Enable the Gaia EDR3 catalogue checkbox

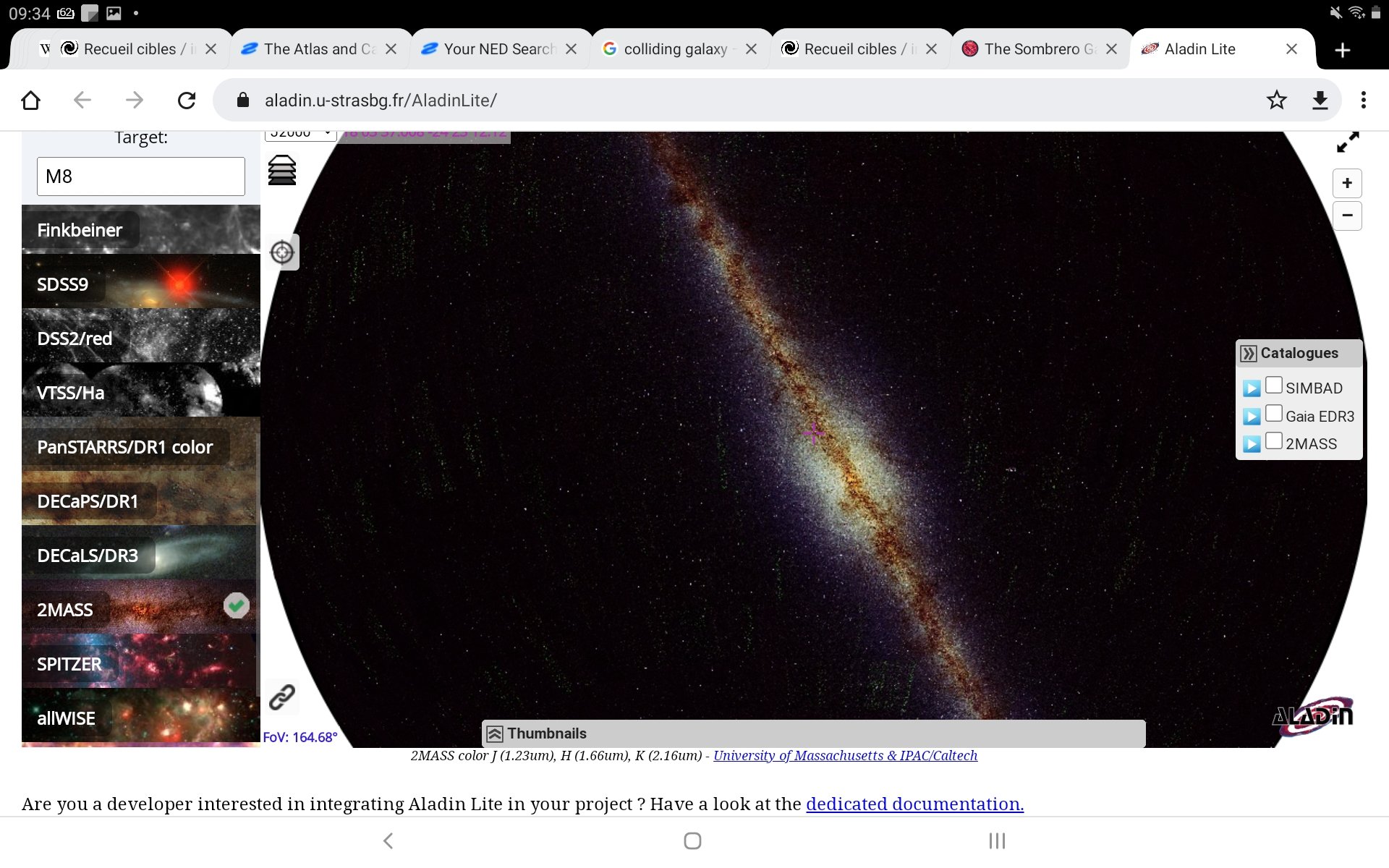(x=1274, y=413)
